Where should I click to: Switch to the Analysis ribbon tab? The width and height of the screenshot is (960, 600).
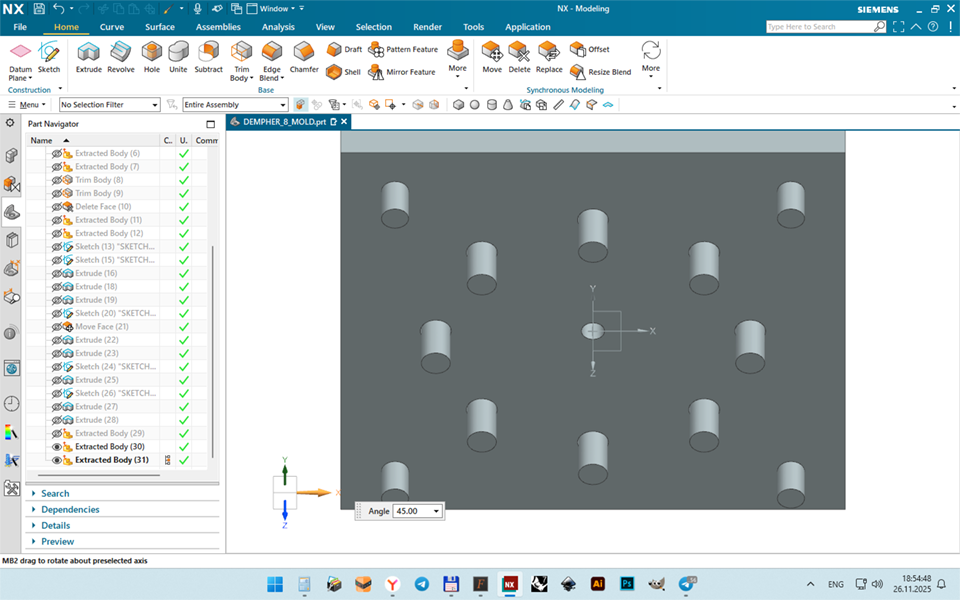pyautogui.click(x=278, y=27)
